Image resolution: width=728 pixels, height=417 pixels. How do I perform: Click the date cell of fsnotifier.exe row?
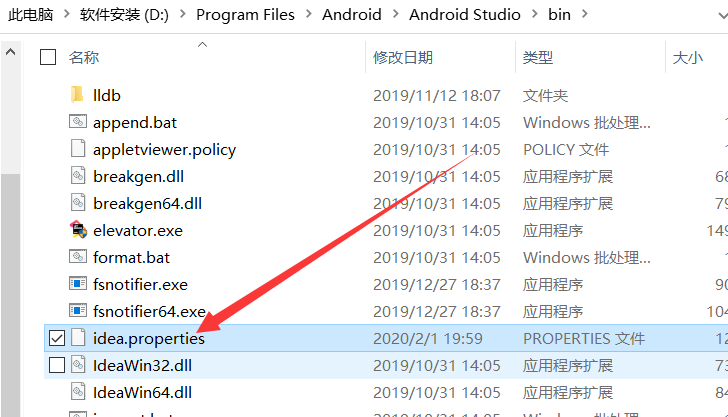(x=436, y=284)
